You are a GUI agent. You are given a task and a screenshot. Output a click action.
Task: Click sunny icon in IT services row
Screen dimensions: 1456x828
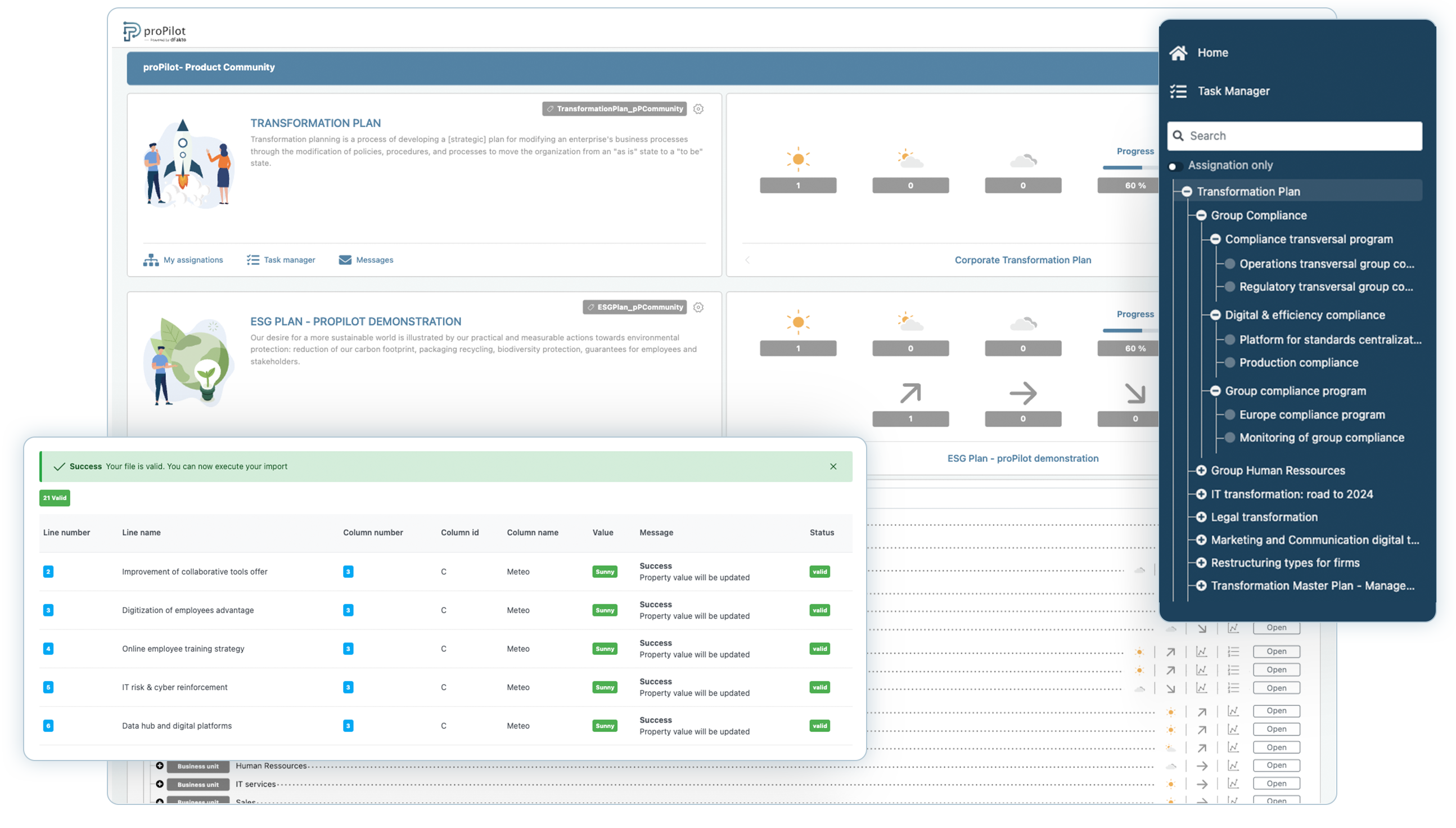coord(1170,784)
